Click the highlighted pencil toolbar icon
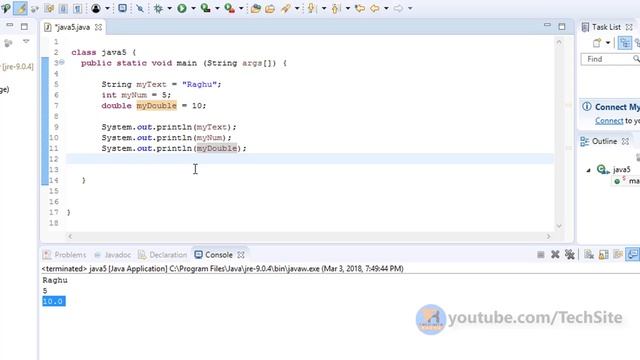640x360 pixels. tap(20, 8)
